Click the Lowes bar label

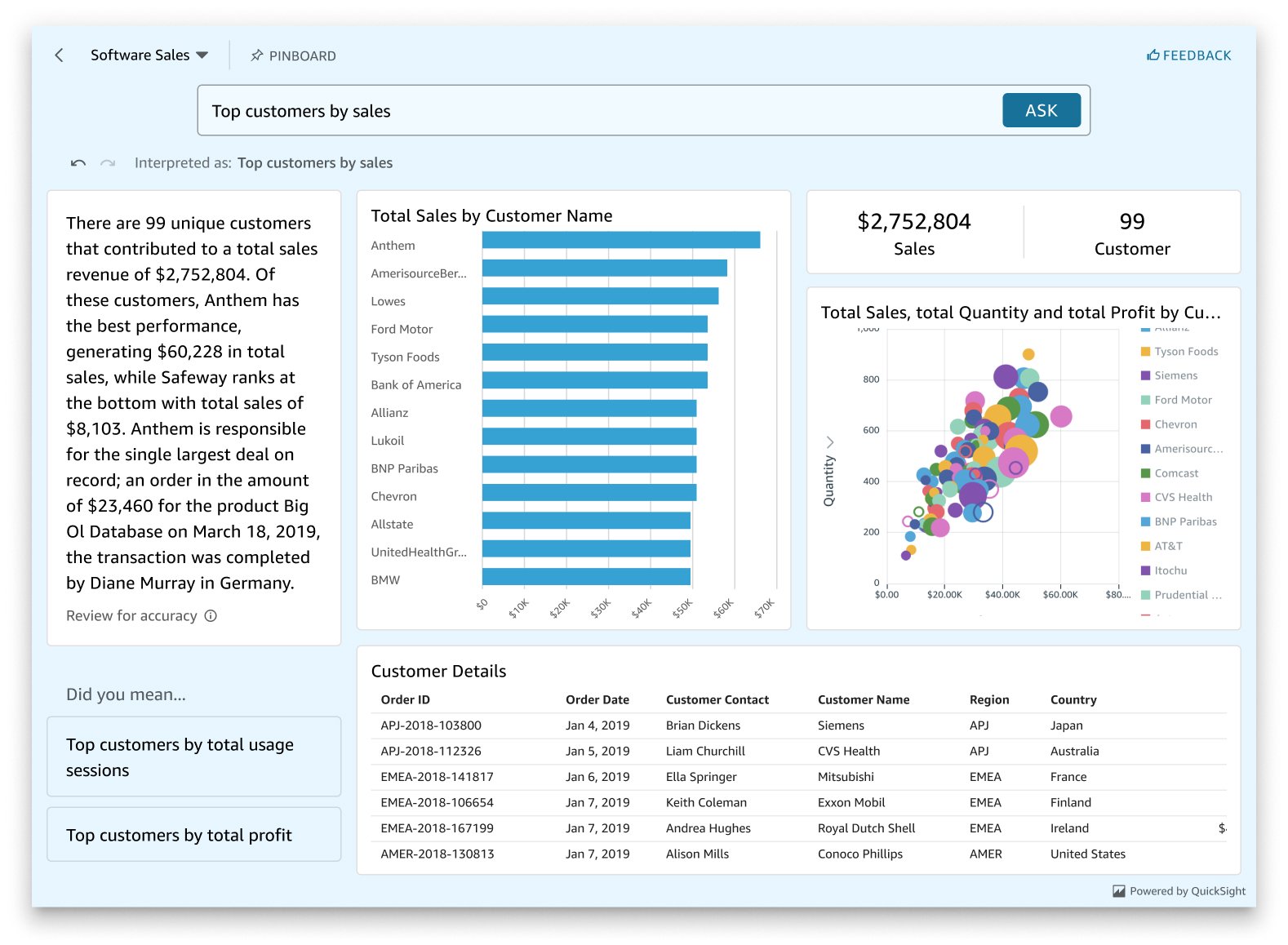click(x=388, y=301)
